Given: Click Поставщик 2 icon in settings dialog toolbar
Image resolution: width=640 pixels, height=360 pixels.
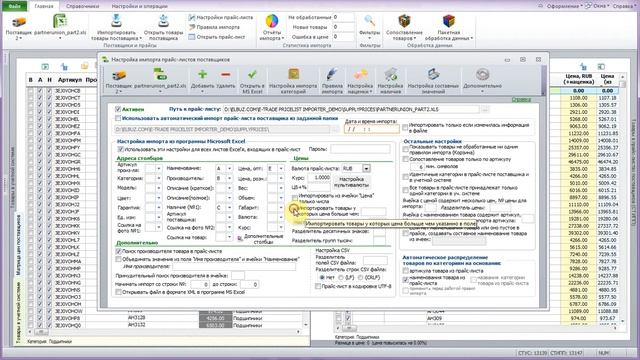Looking at the screenshot, I should [x=119, y=76].
